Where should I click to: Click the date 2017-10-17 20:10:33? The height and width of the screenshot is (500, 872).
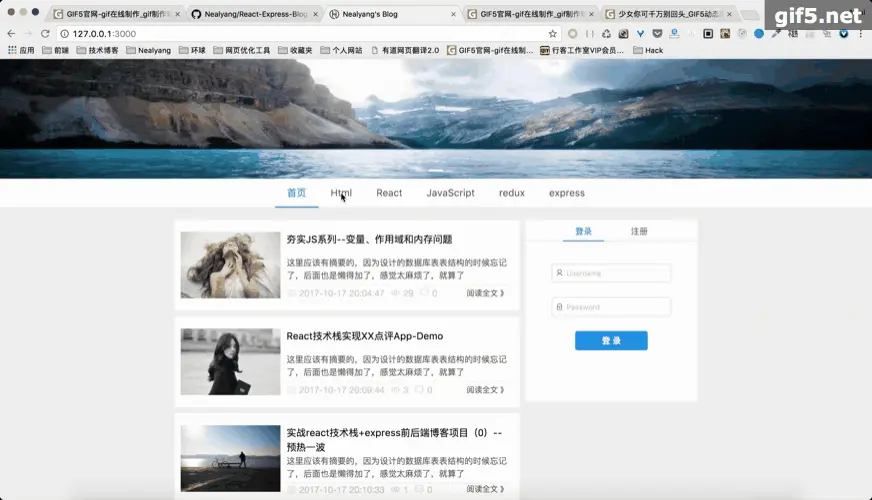[x=341, y=489]
